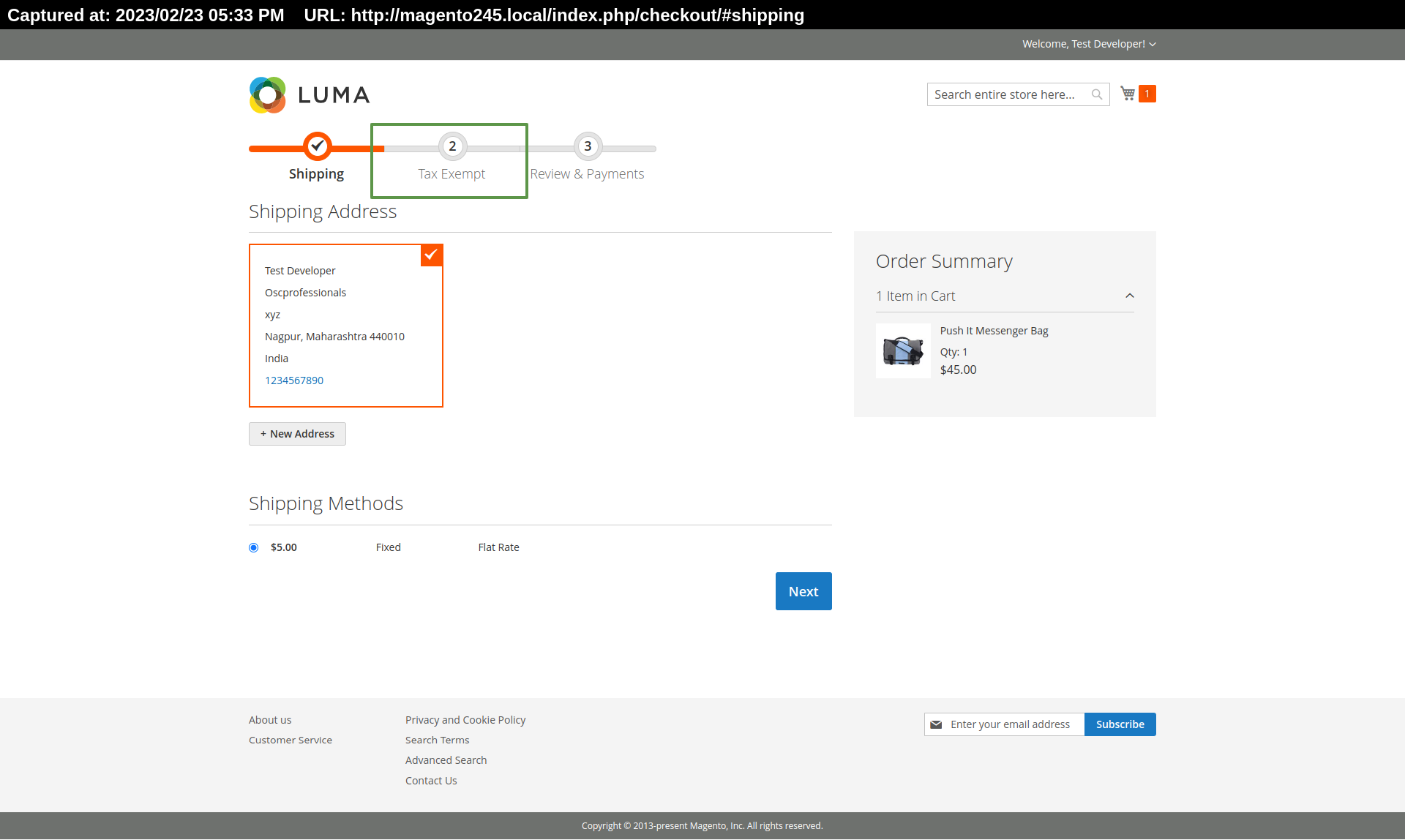Click the Push It Messenger Bag thumbnail
The height and width of the screenshot is (840, 1405).
point(901,350)
